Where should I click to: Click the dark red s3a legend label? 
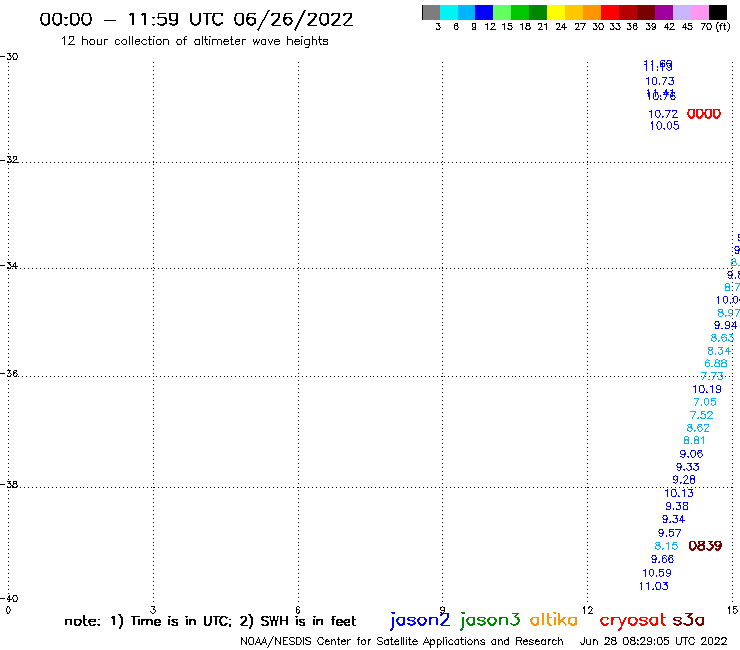(x=688, y=620)
